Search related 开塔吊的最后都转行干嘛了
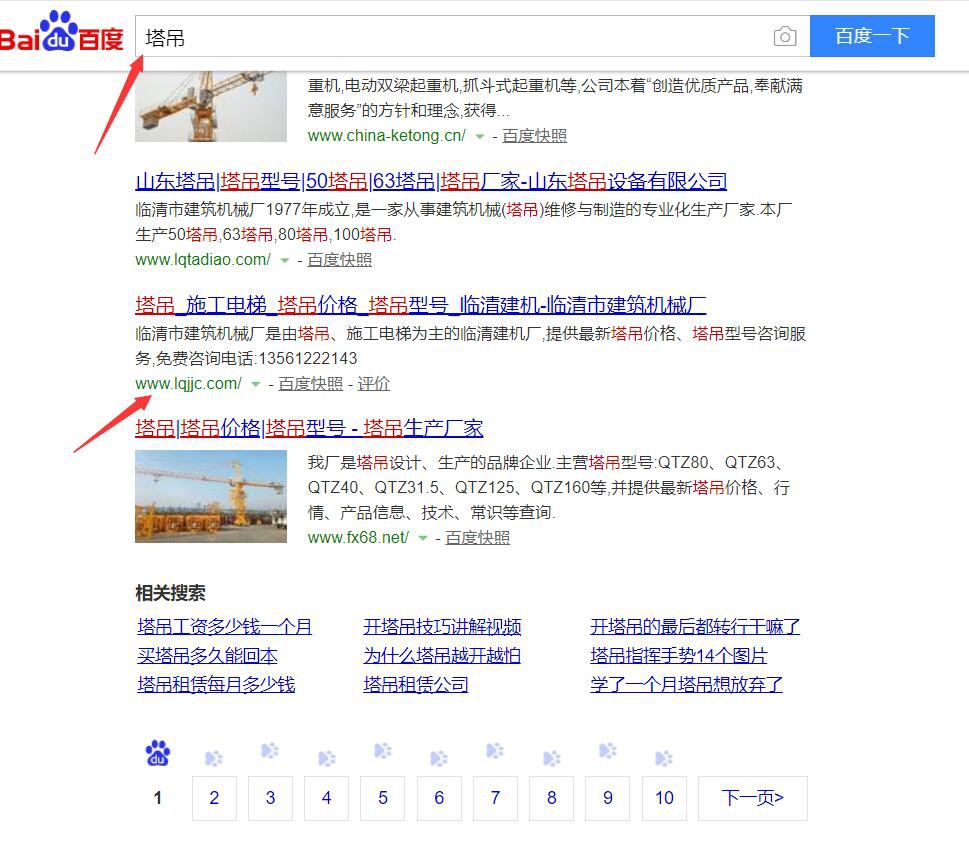 click(x=695, y=627)
